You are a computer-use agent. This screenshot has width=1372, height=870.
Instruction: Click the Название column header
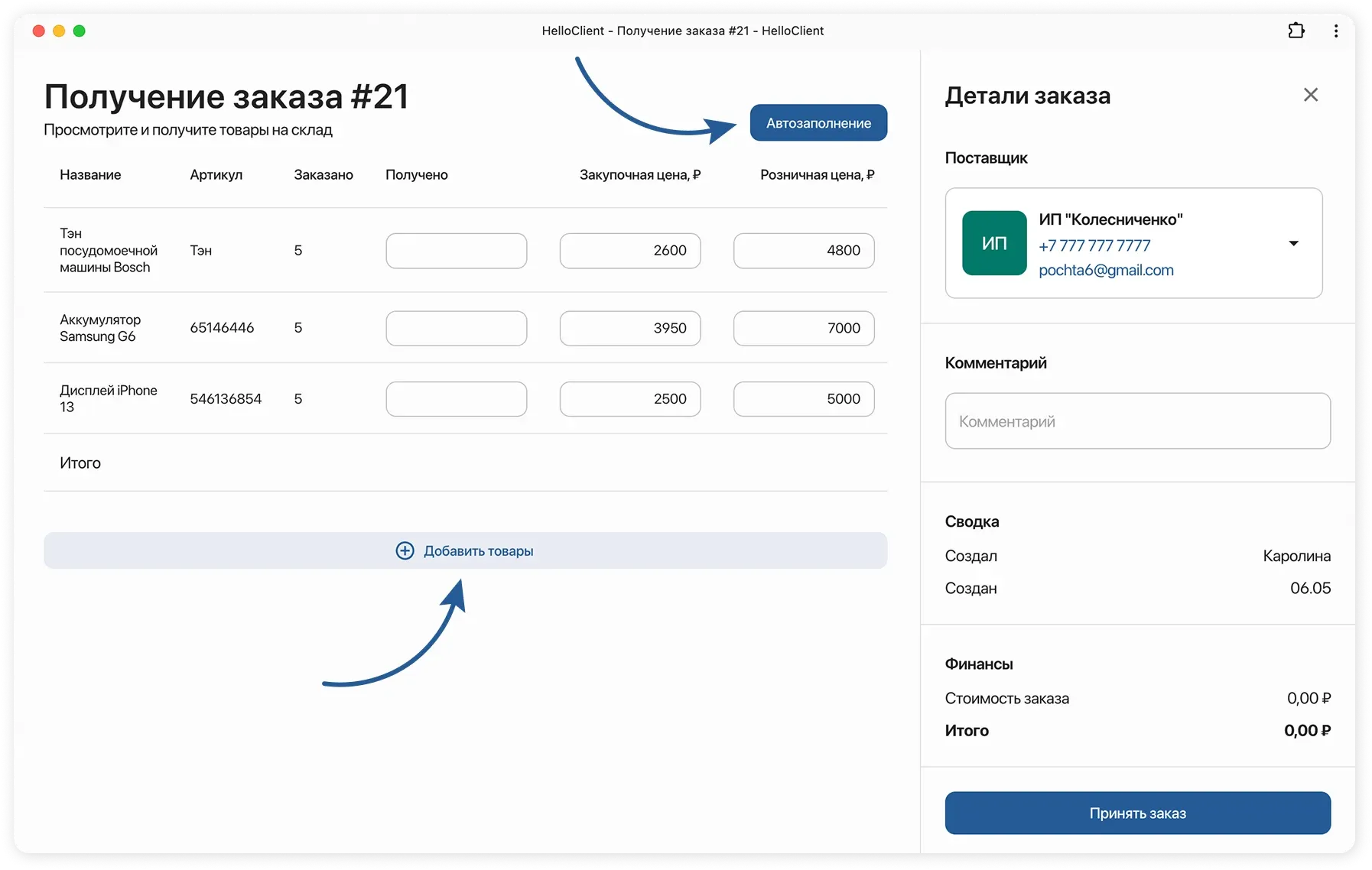click(x=89, y=174)
